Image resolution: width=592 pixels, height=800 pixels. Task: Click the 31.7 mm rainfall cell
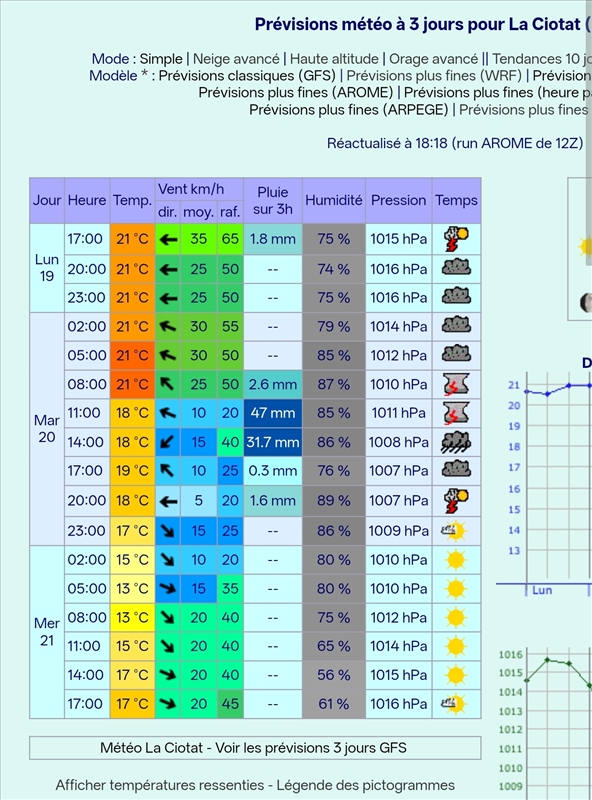tap(273, 442)
